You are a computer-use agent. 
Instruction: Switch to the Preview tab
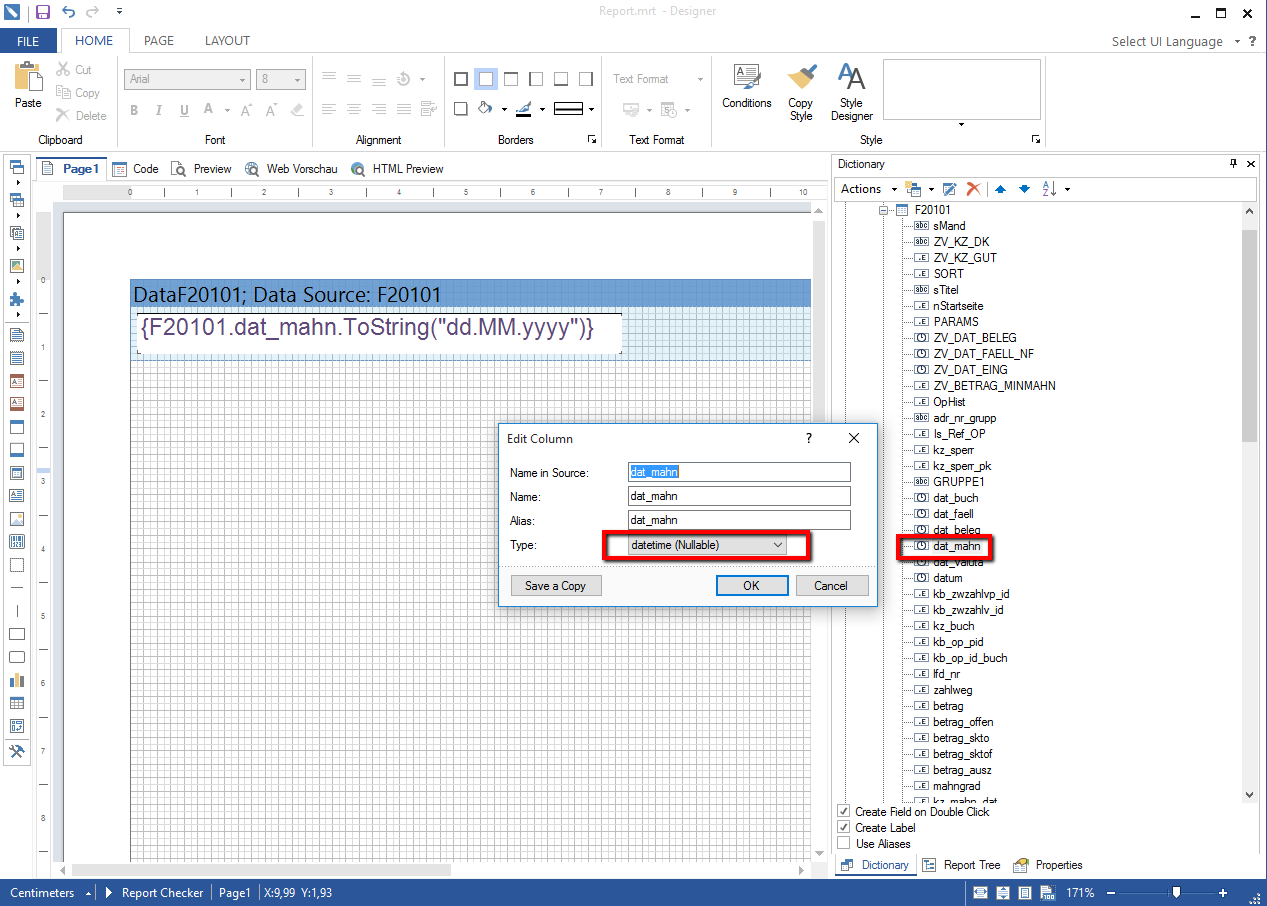(x=201, y=169)
